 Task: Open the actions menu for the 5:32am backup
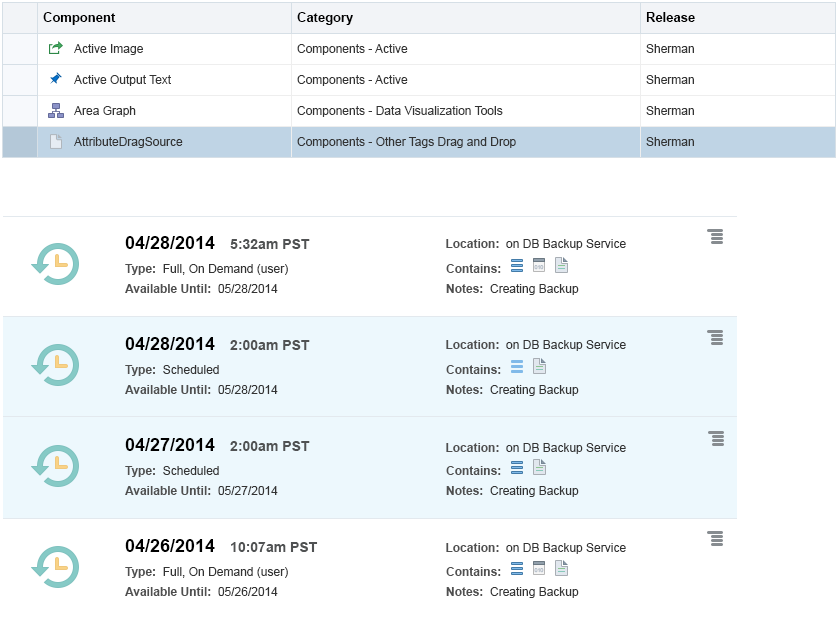715,236
